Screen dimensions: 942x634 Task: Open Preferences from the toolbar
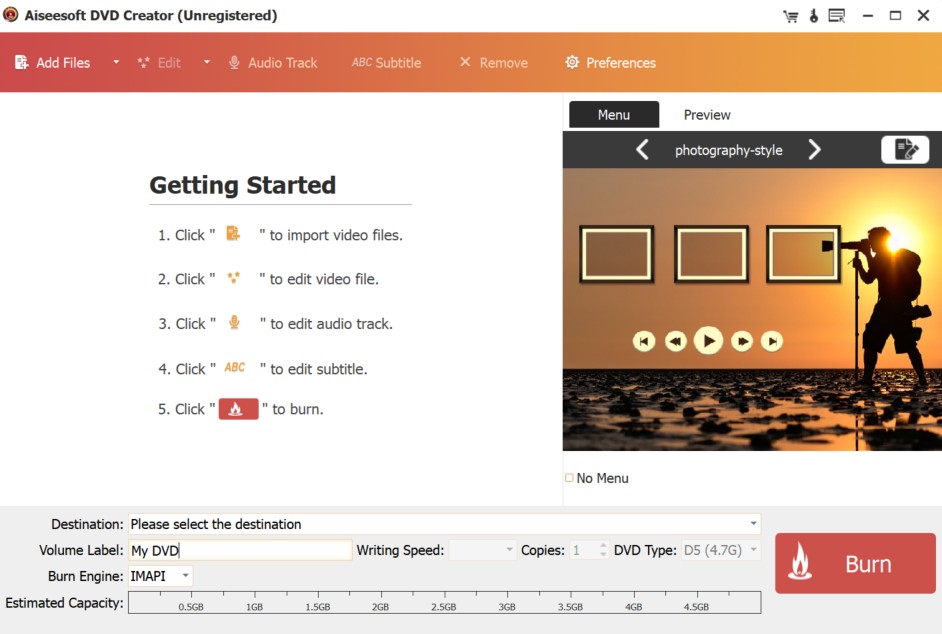click(609, 62)
